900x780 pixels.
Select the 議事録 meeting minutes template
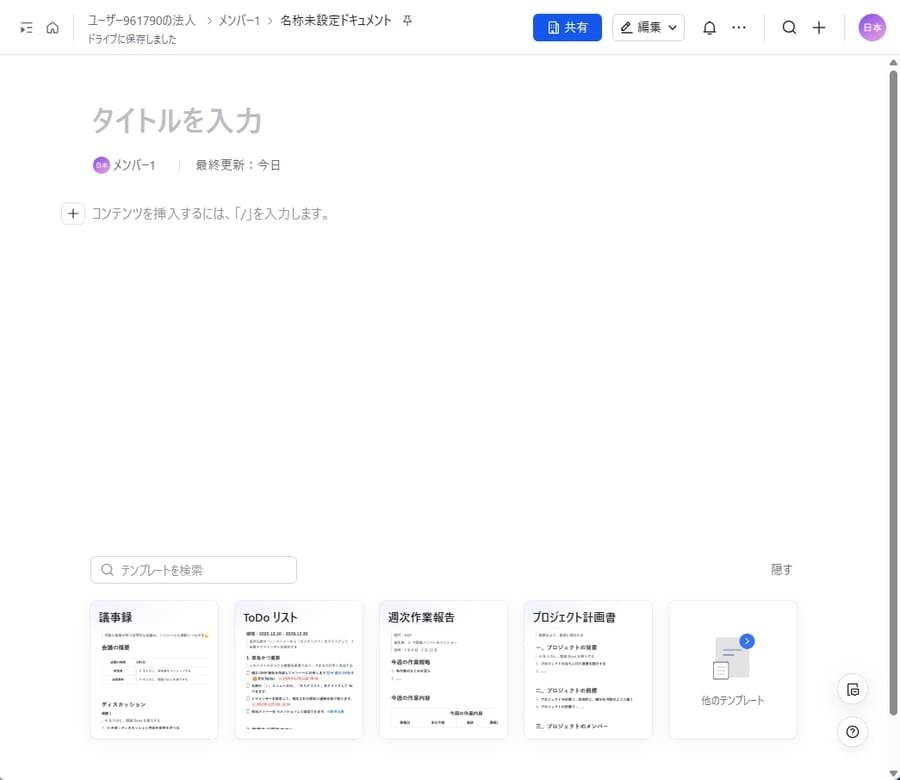pyautogui.click(x=153, y=670)
